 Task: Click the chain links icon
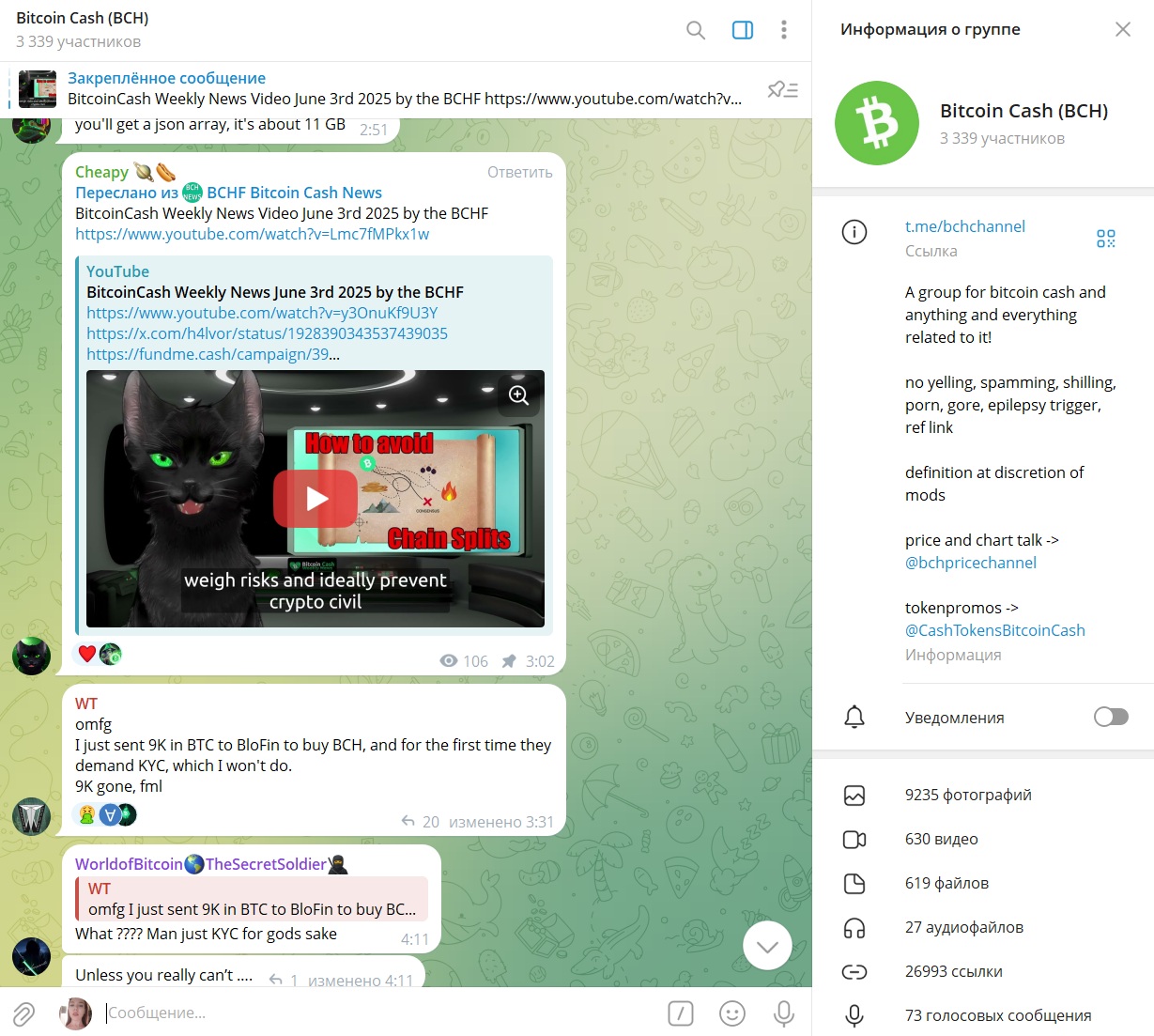click(854, 972)
